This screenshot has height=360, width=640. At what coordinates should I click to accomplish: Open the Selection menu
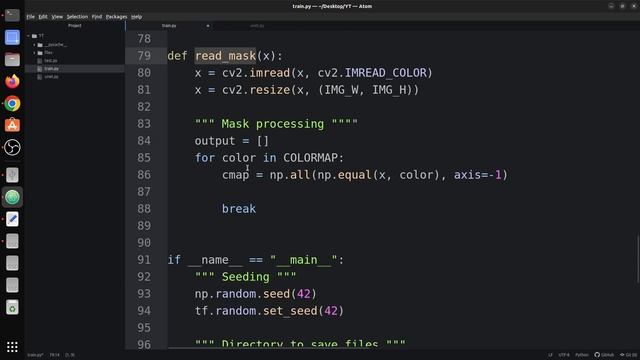click(77, 17)
